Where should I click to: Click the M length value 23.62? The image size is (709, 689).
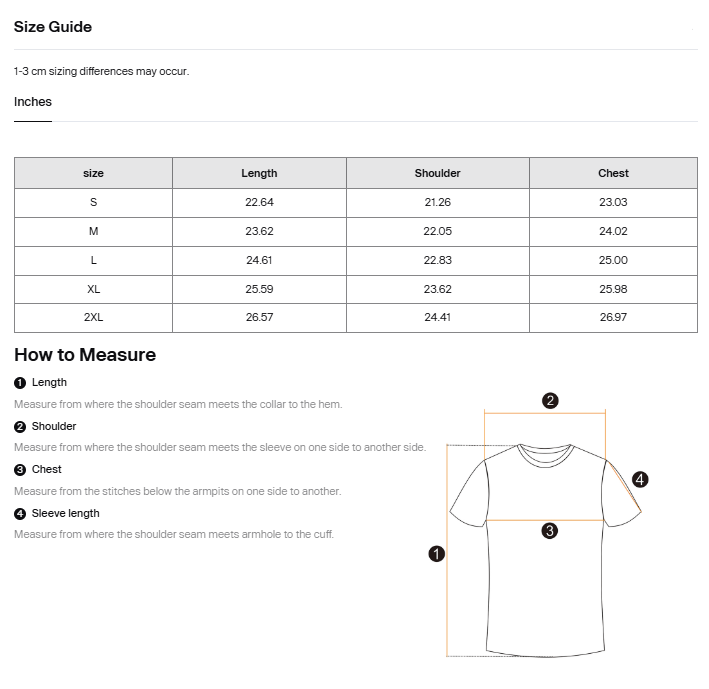(x=259, y=231)
